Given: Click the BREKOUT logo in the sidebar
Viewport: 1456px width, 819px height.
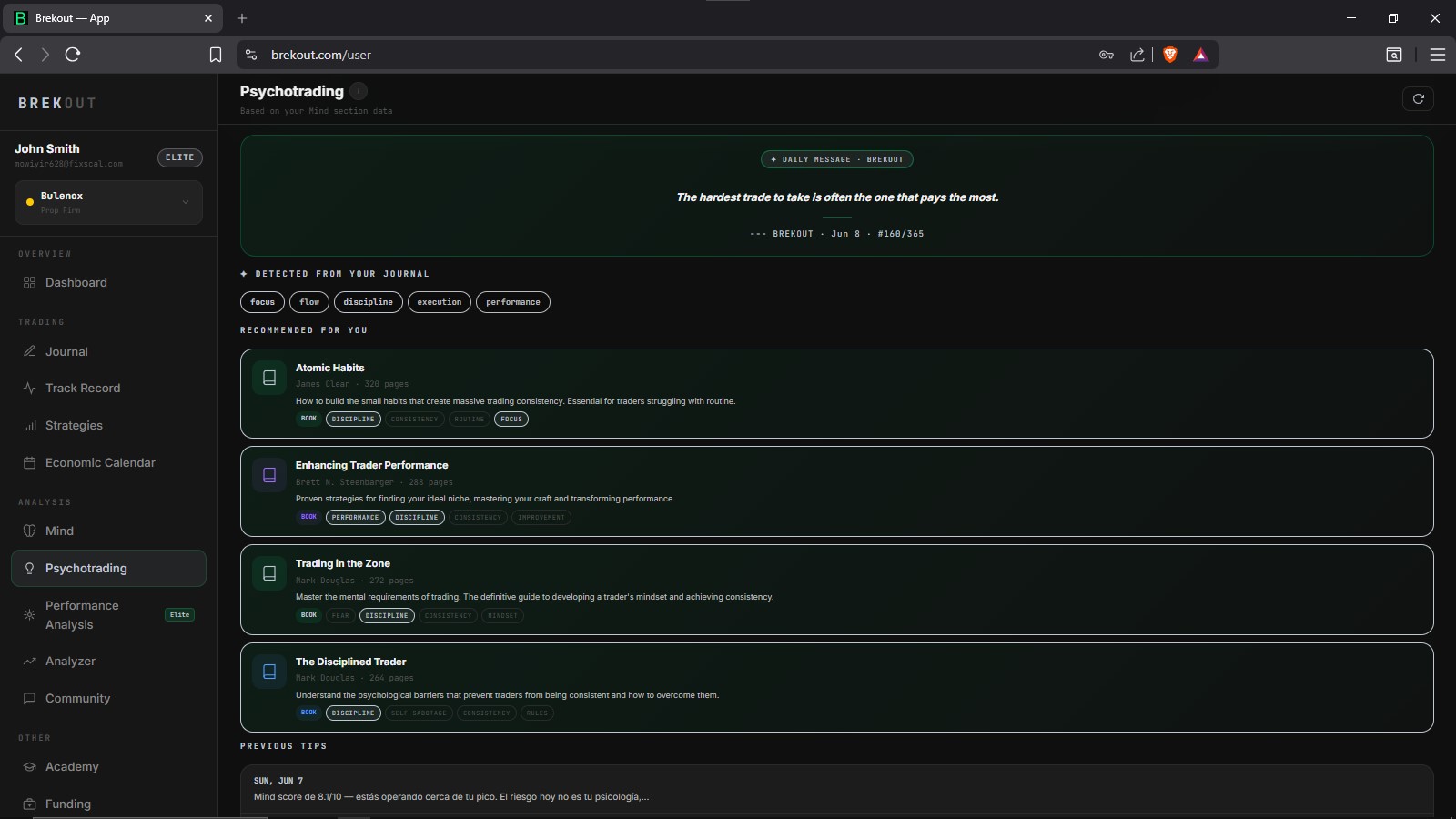Looking at the screenshot, I should (x=56, y=104).
